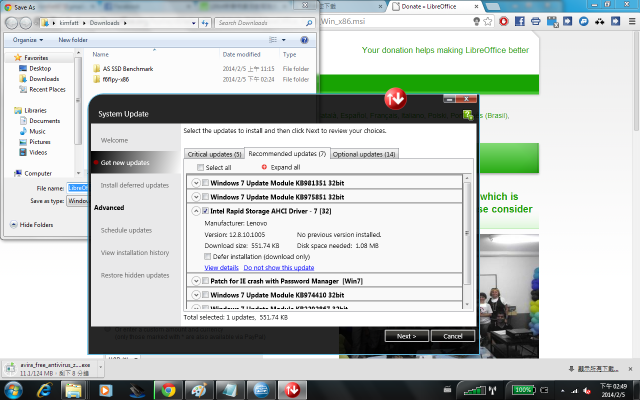Click the Facebook extension icon in Chrome
The image size is (640, 400).
tap(520, 21)
